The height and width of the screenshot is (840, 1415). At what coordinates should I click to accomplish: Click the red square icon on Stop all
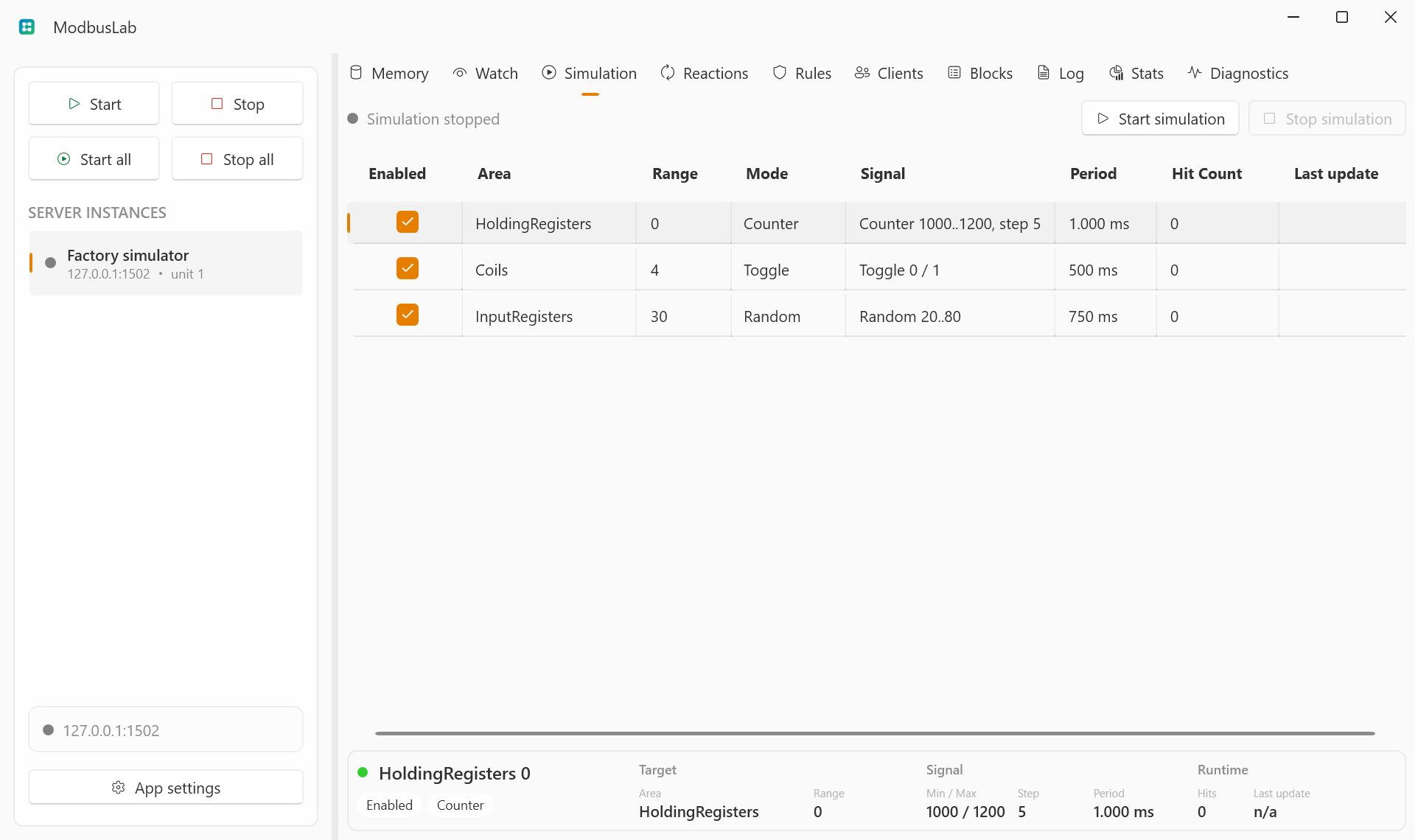tap(207, 159)
